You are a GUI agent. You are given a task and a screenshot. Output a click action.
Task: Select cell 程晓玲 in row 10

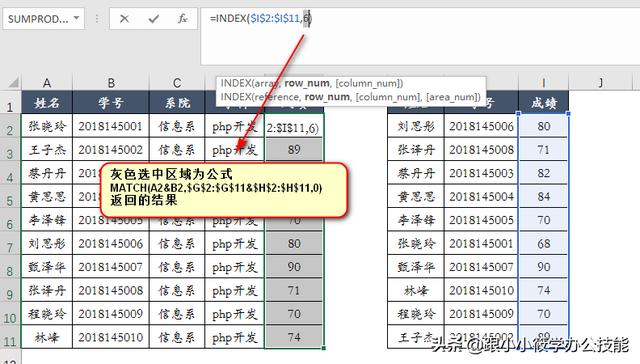47,314
